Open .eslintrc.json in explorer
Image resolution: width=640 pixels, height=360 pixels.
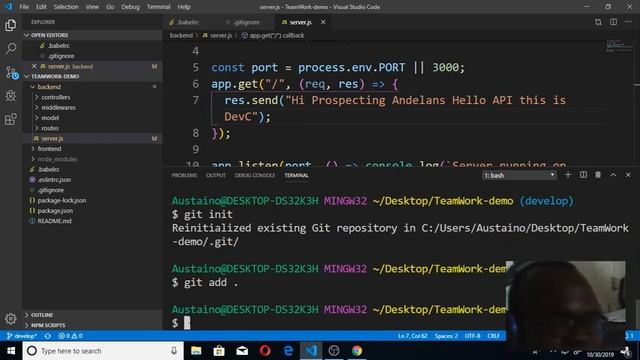click(x=93, y=180)
